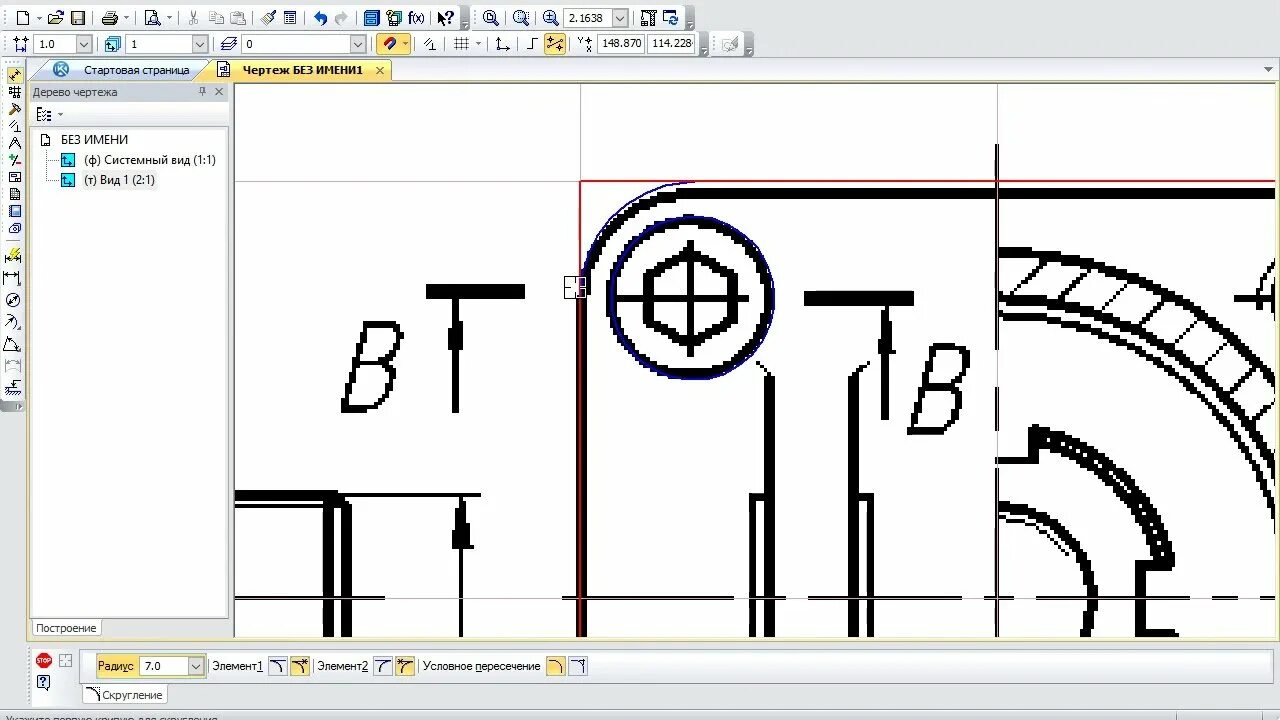Toggle rounding of linear values

(x=554, y=44)
